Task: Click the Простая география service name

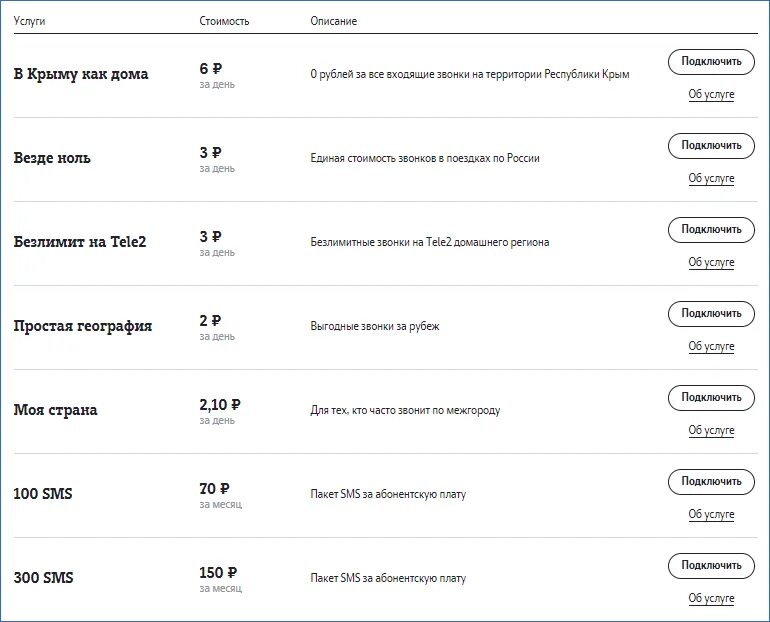Action: tap(83, 326)
